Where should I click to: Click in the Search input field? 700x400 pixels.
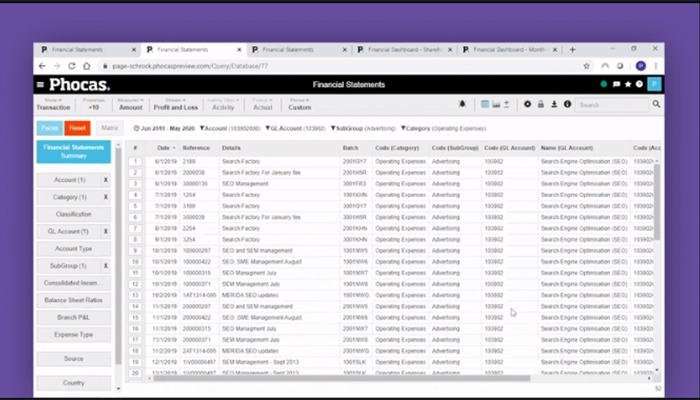tap(612, 105)
